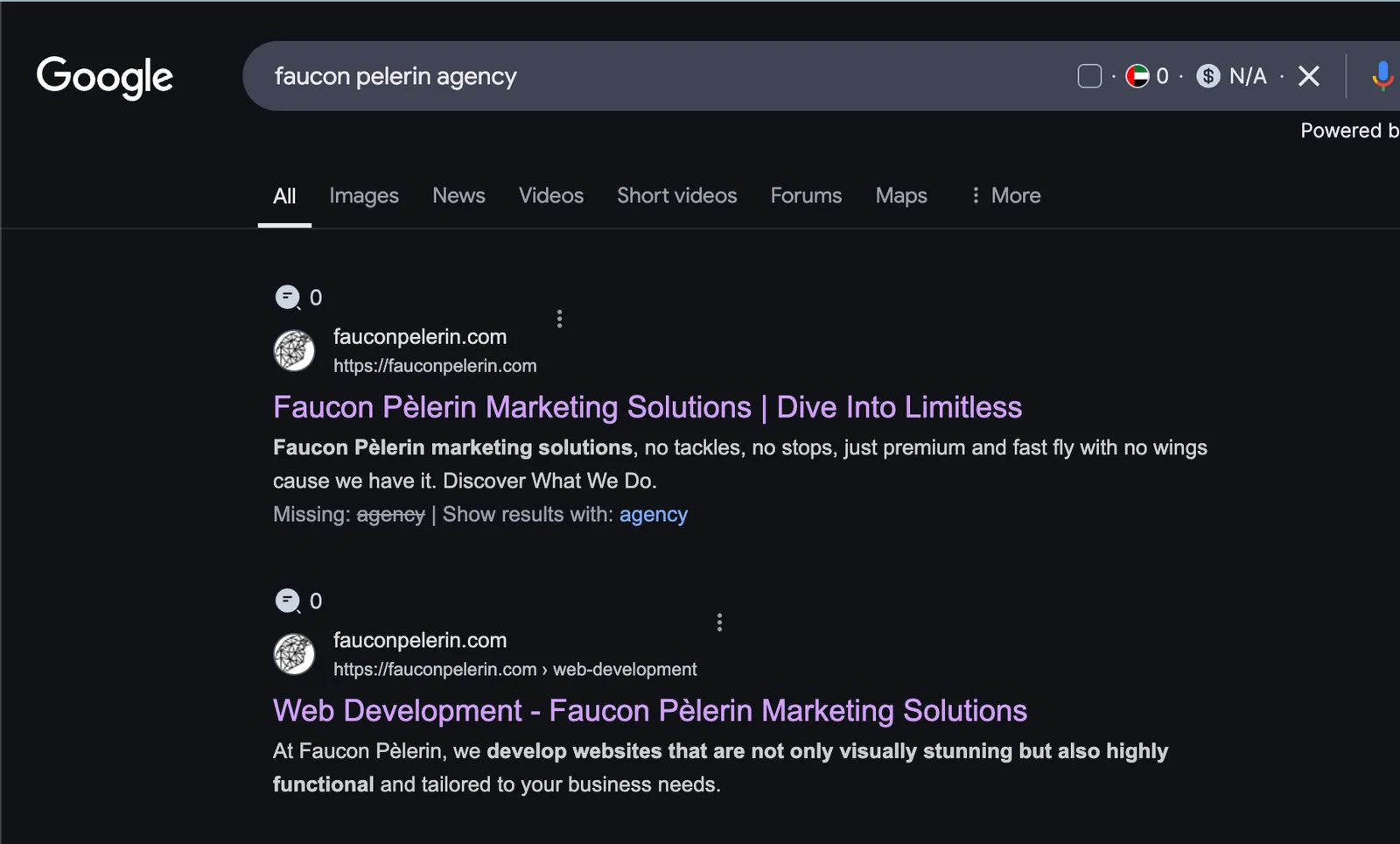Switch to the Images tab
This screenshot has width=1400, height=844.
pos(364,195)
